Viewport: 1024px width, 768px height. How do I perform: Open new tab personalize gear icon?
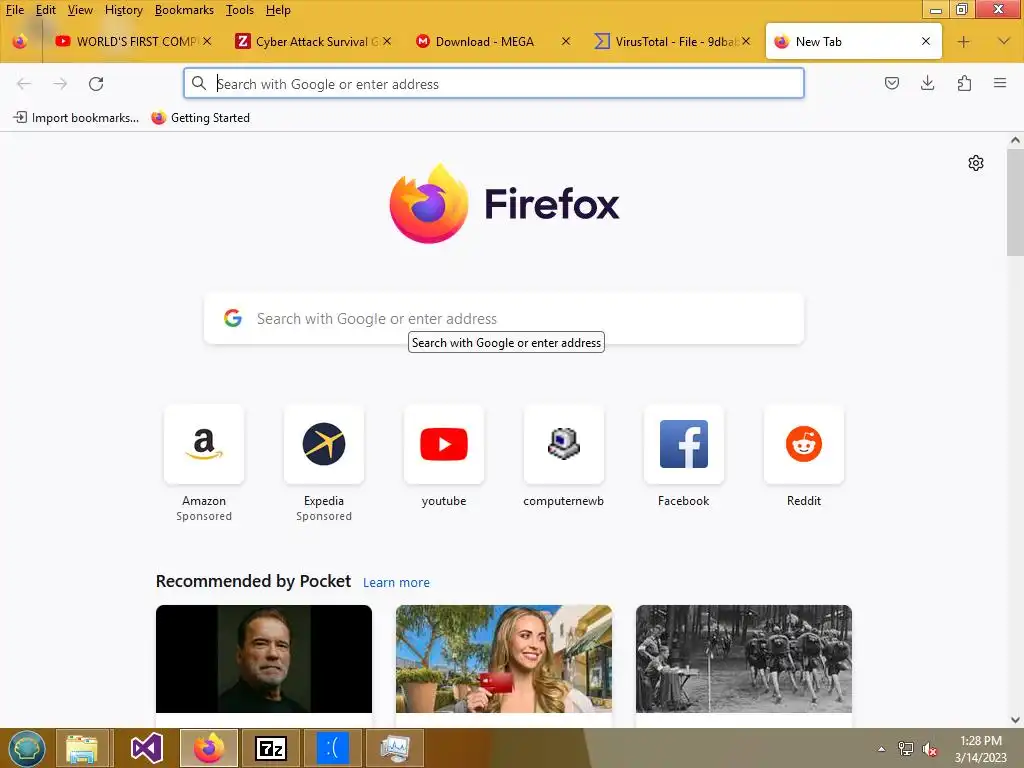(976, 163)
